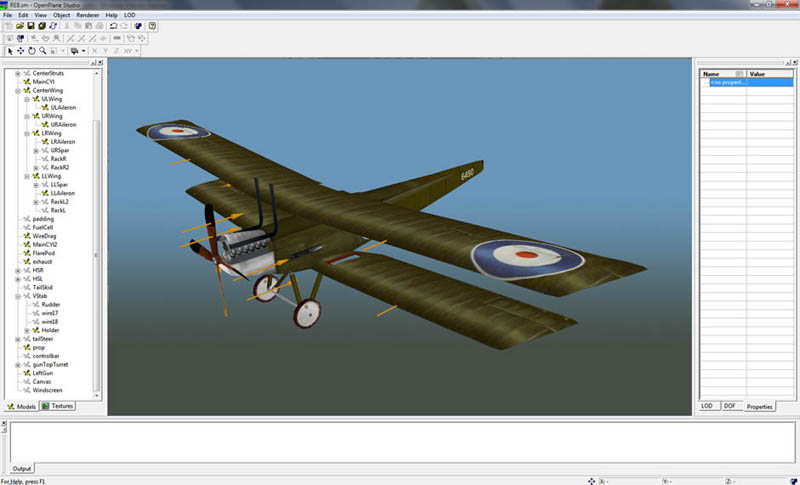Screen dimensions: 800x485
Task: Click the Redo arrow icon
Action: pos(124,26)
